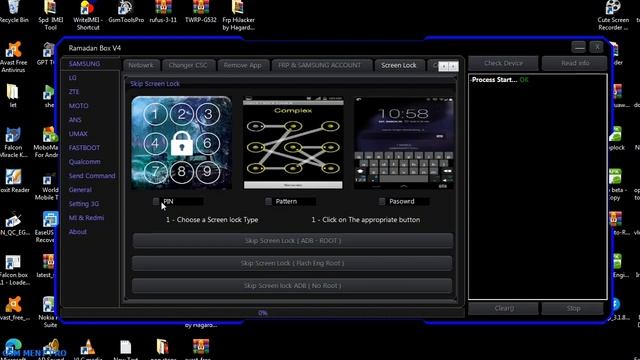
Task: Open the General sidebar section
Action: pos(80,190)
